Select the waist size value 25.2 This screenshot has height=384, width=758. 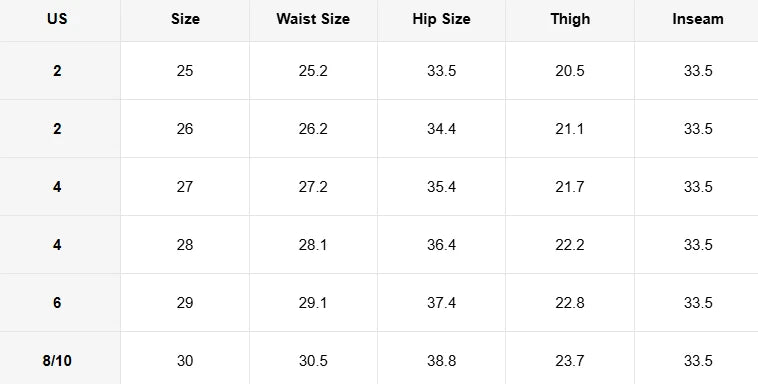313,71
